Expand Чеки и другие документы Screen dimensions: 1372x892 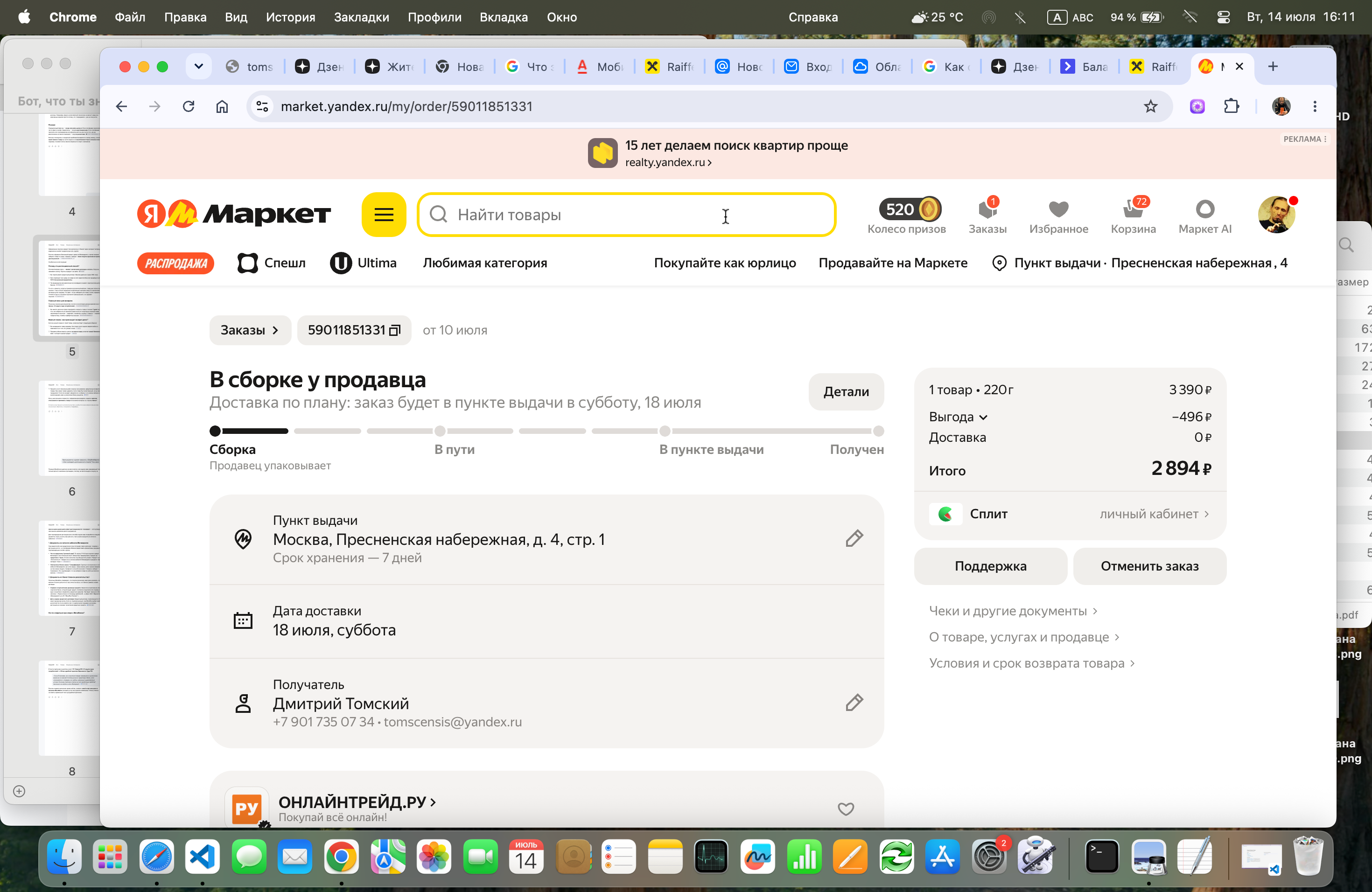click(x=1014, y=611)
